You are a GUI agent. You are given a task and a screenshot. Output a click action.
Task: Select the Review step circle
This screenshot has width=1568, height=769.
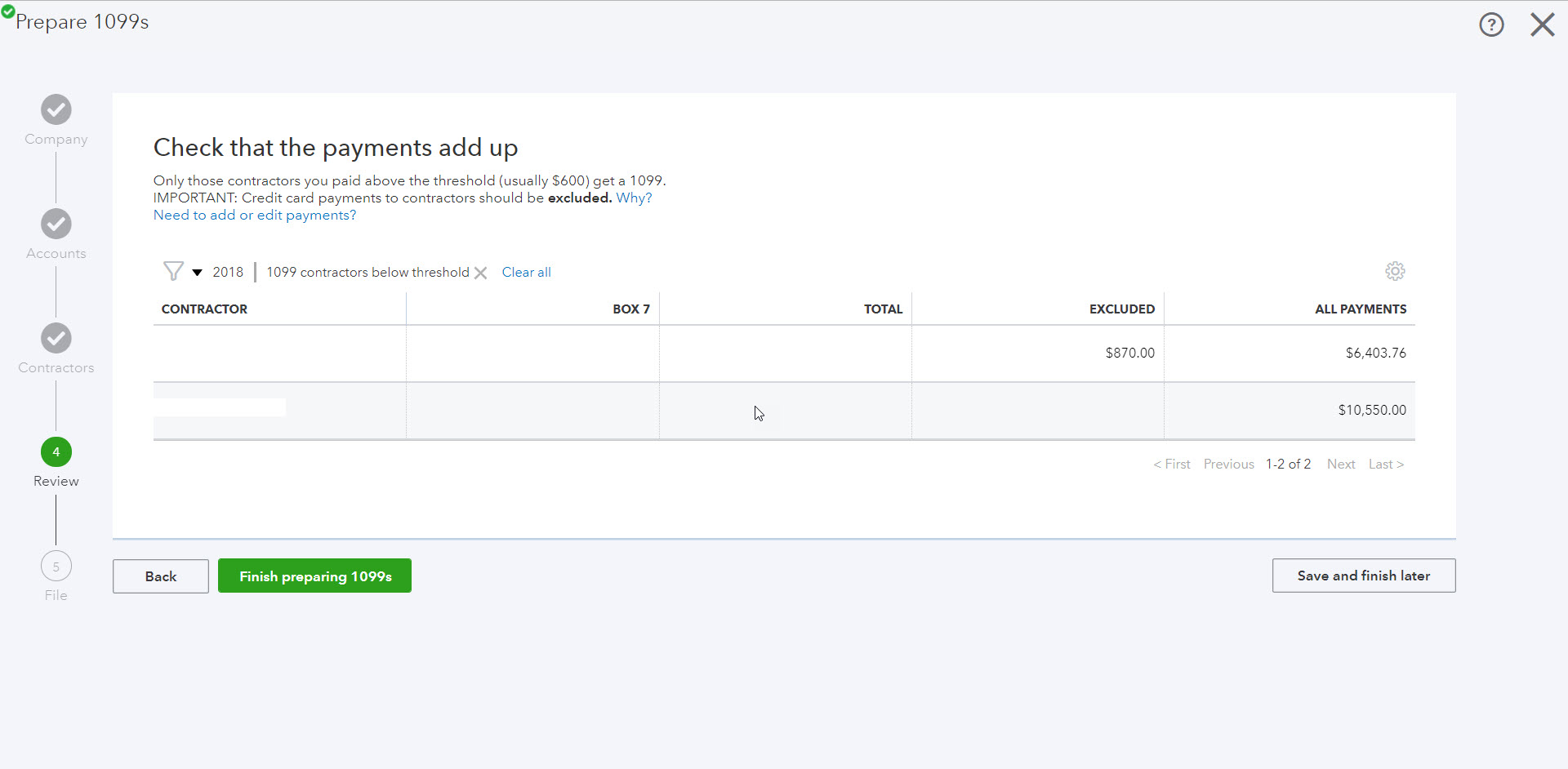click(x=56, y=451)
